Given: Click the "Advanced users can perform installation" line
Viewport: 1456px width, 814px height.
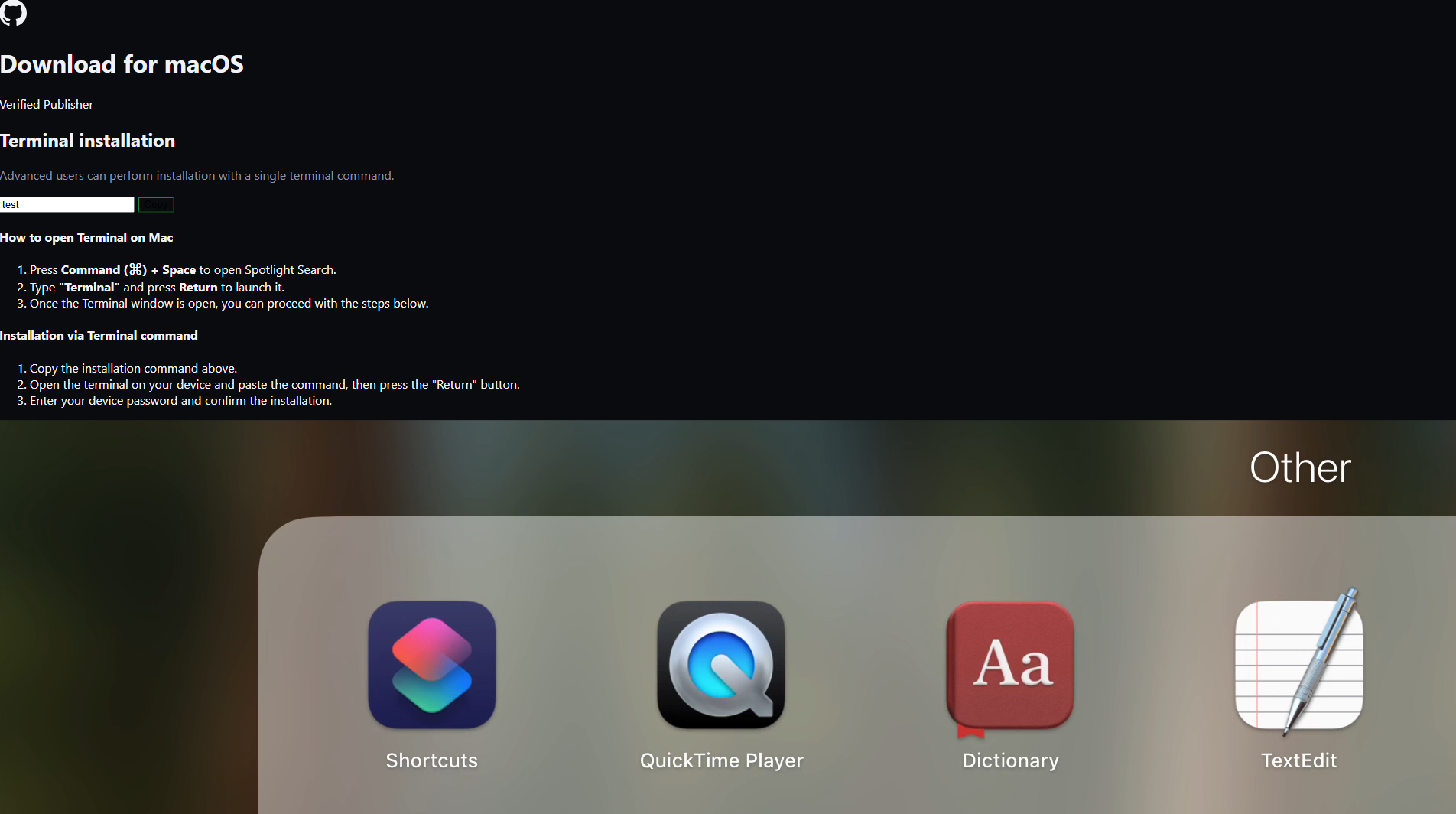Looking at the screenshot, I should click(197, 175).
